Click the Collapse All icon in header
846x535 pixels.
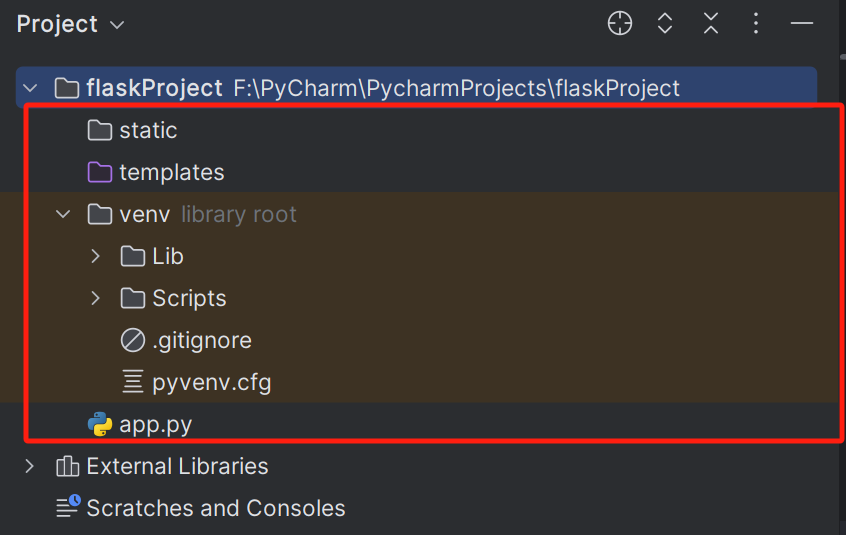711,24
